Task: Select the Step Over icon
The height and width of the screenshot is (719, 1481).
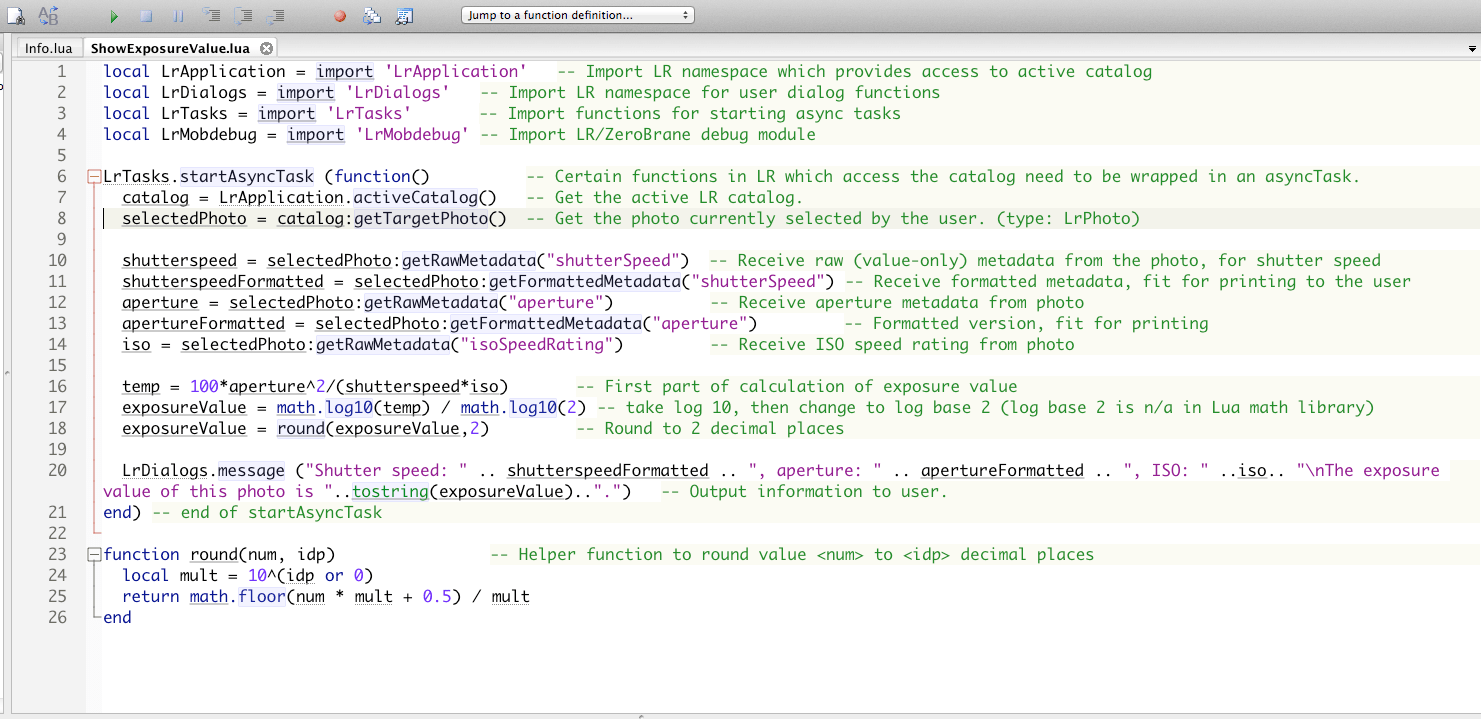Action: [243, 16]
